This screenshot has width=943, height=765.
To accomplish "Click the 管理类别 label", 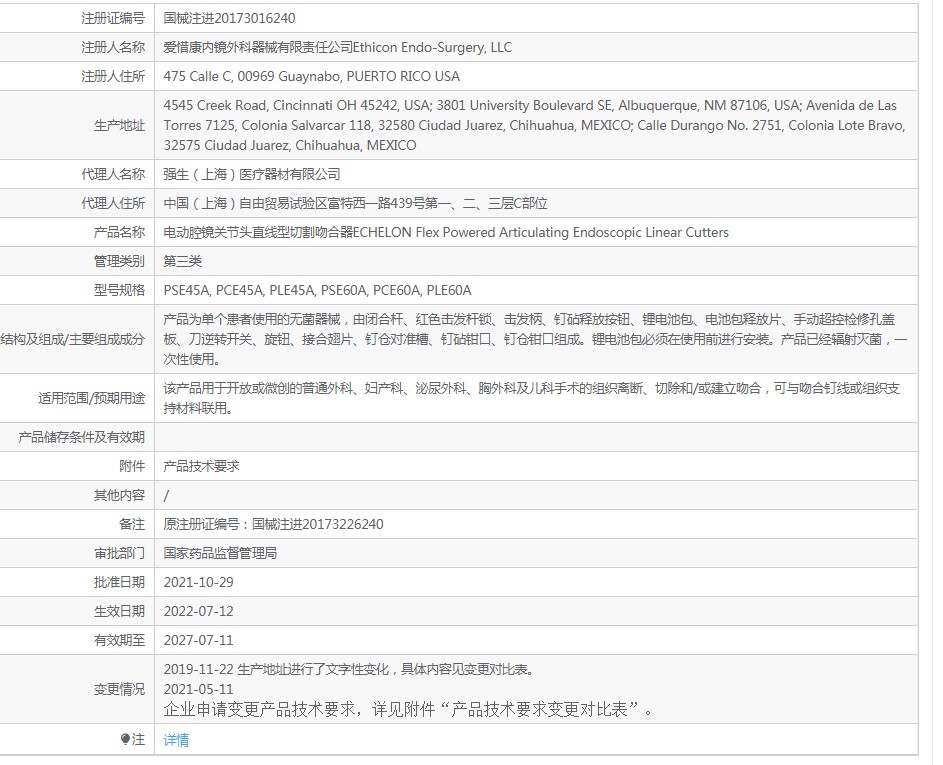I will coord(119,261).
